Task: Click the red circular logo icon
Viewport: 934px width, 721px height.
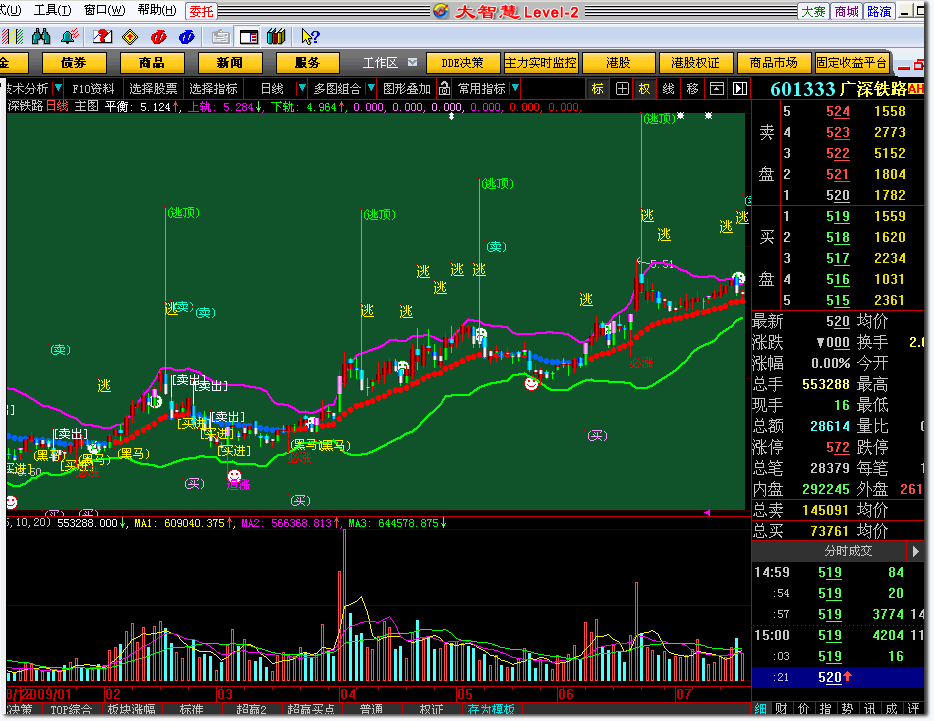Action: (158, 37)
